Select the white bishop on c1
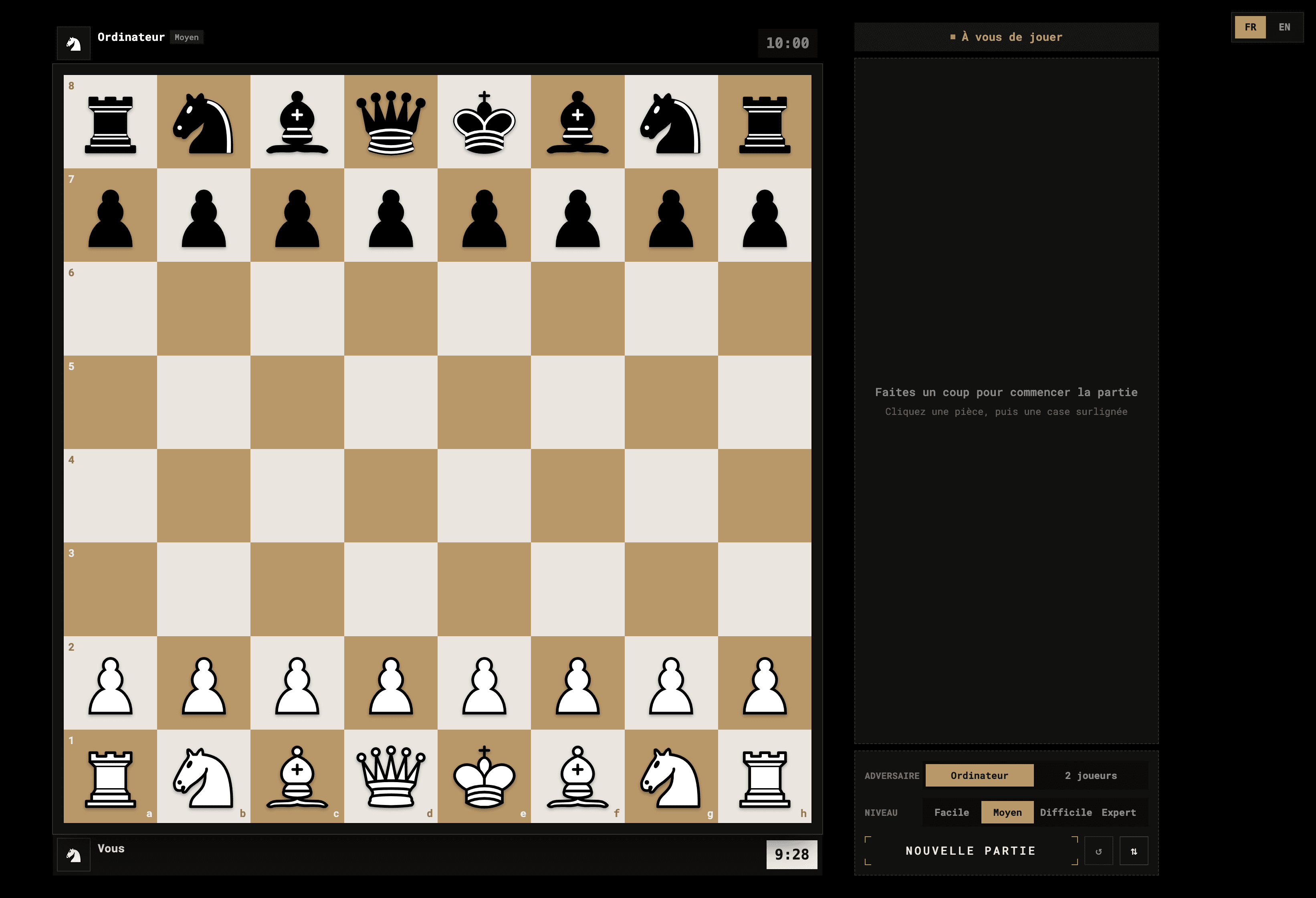This screenshot has height=898, width=1316. pyautogui.click(x=297, y=776)
